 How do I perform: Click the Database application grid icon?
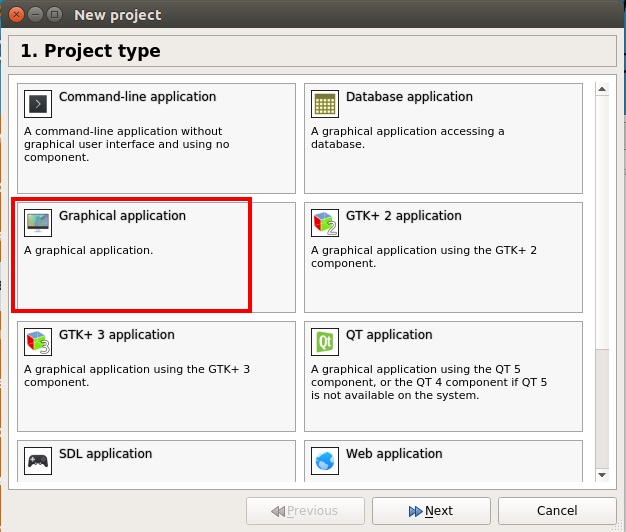(x=325, y=104)
